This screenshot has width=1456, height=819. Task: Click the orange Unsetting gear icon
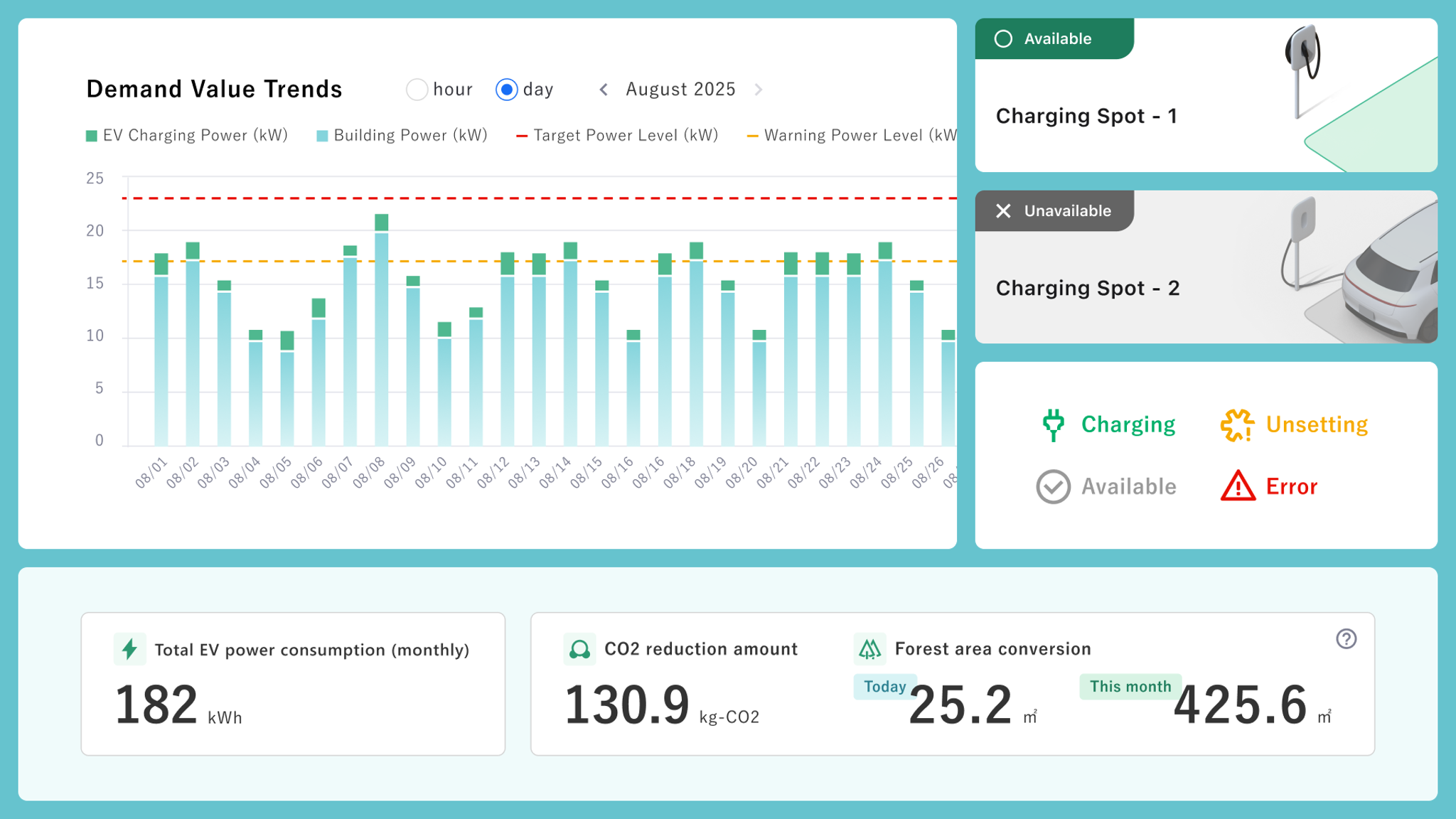1237,425
